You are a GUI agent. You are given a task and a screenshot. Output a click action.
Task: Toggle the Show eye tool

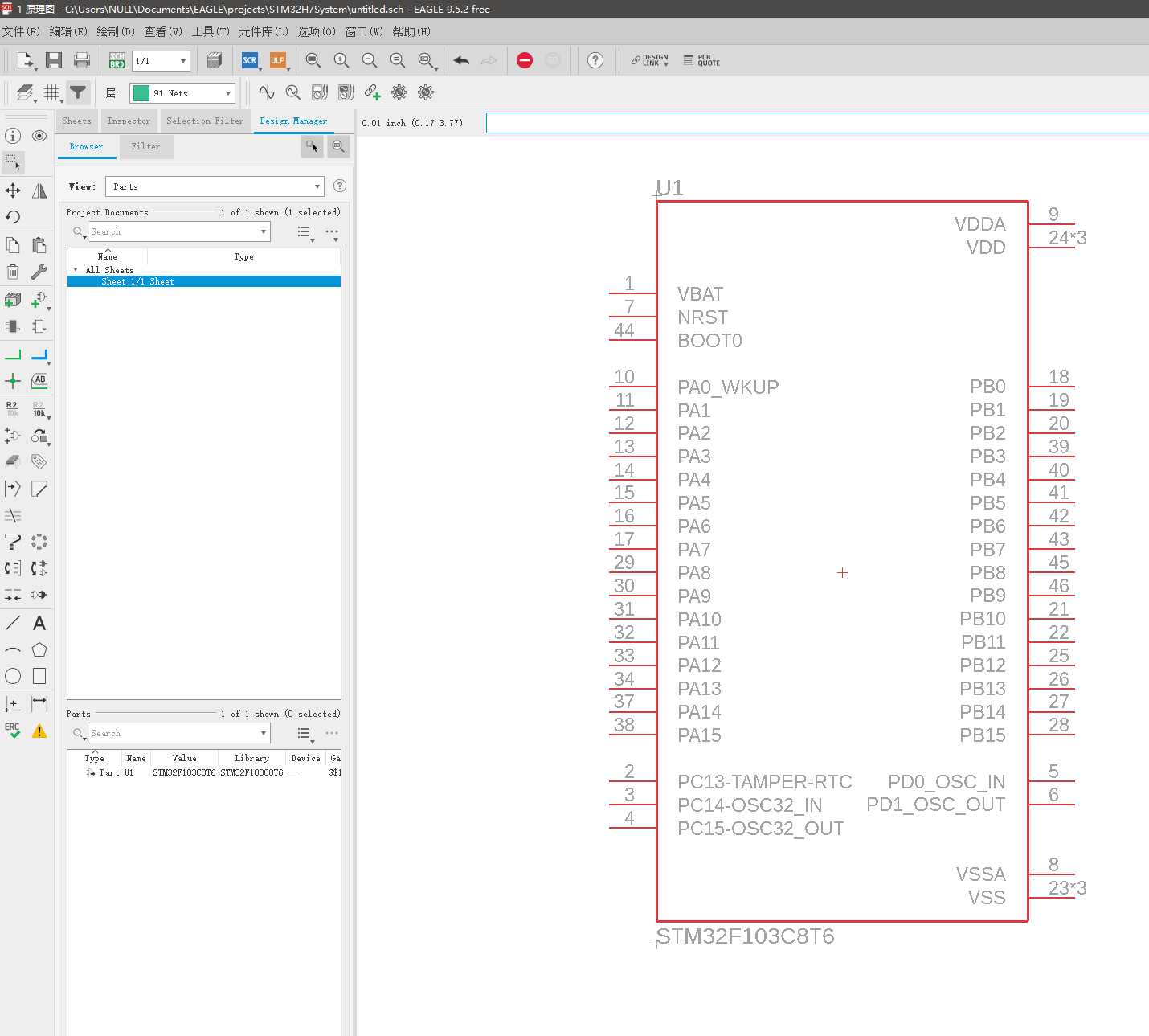(x=39, y=136)
